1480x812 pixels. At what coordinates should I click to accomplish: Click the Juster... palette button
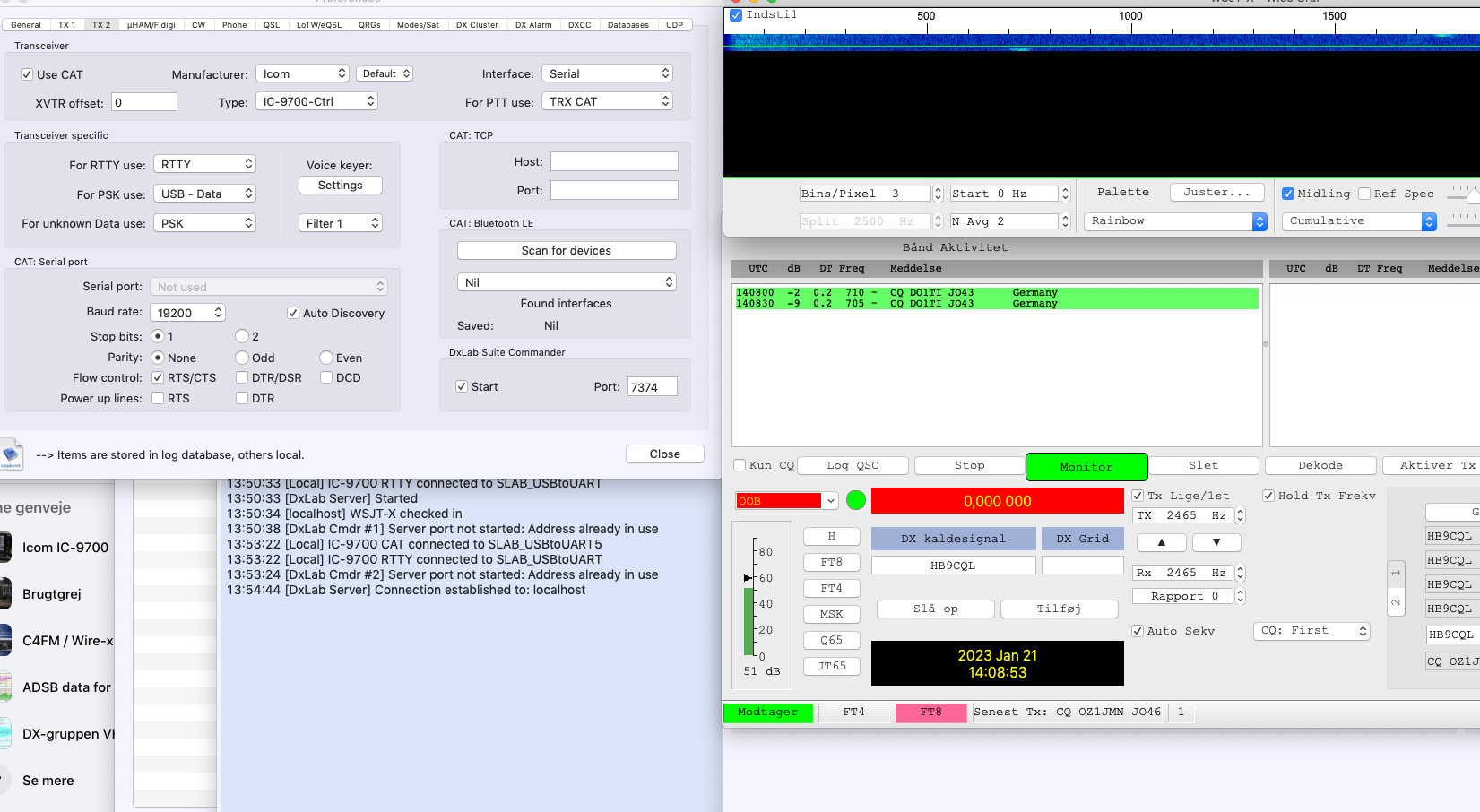tap(1216, 192)
